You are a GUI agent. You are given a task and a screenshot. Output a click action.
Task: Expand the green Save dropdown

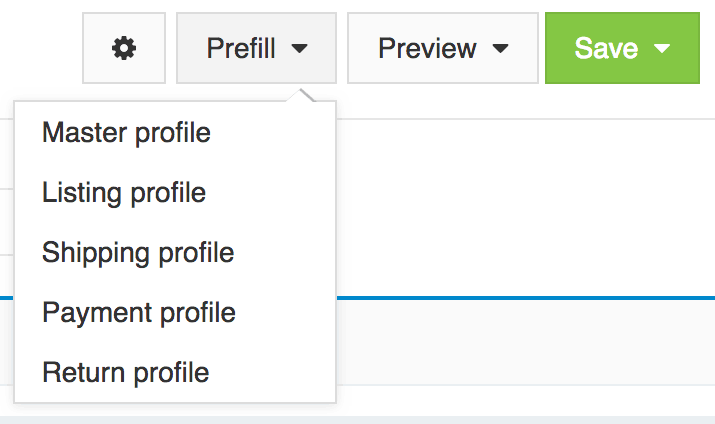(x=621, y=48)
